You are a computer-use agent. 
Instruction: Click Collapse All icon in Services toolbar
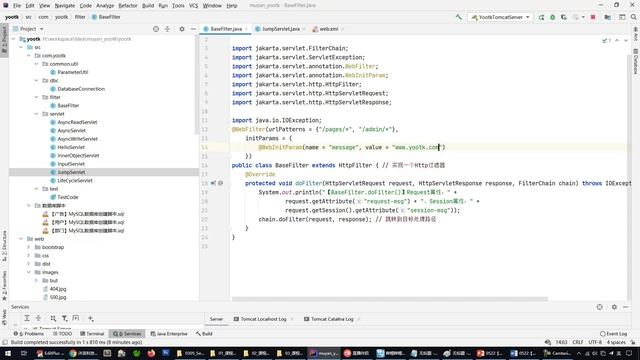[x=38, y=318]
